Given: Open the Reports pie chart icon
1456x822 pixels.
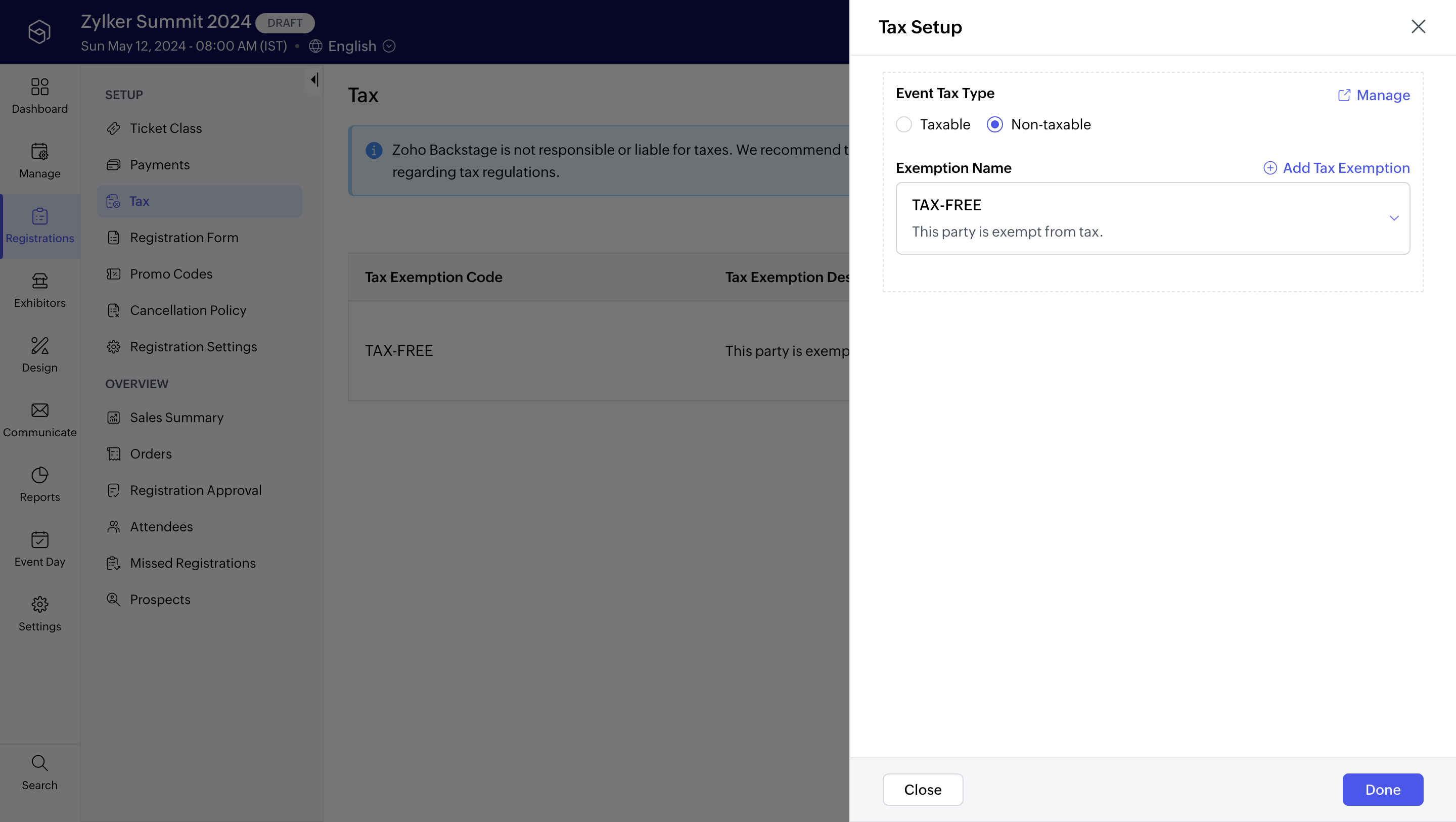Looking at the screenshot, I should pyautogui.click(x=39, y=475).
